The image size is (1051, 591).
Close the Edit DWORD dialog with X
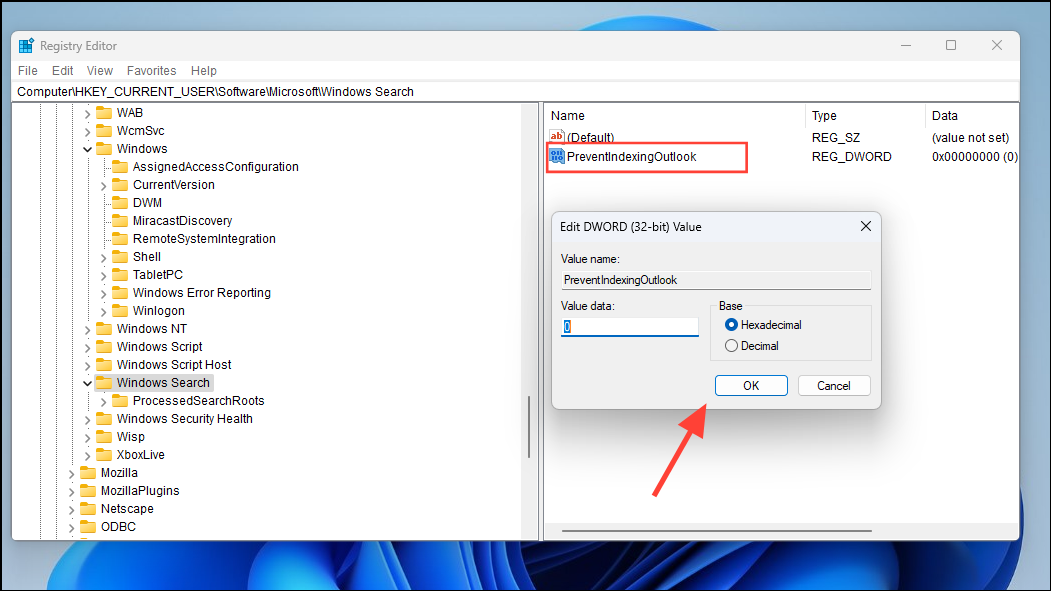coord(866,226)
